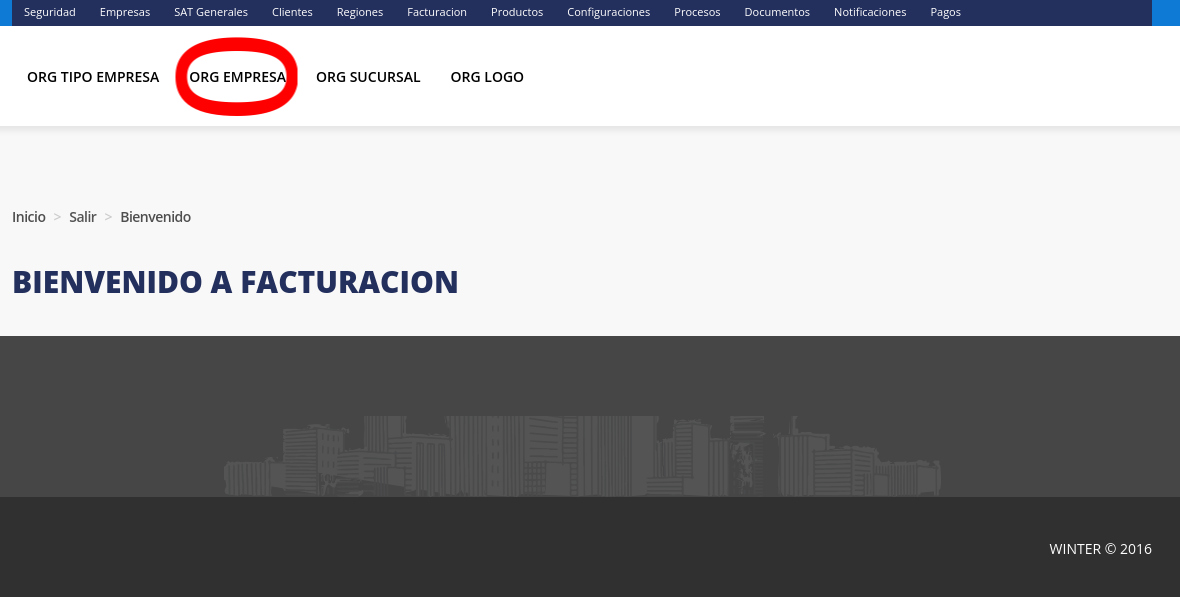Select the circled ORG EMPRESA option

pyautogui.click(x=238, y=77)
